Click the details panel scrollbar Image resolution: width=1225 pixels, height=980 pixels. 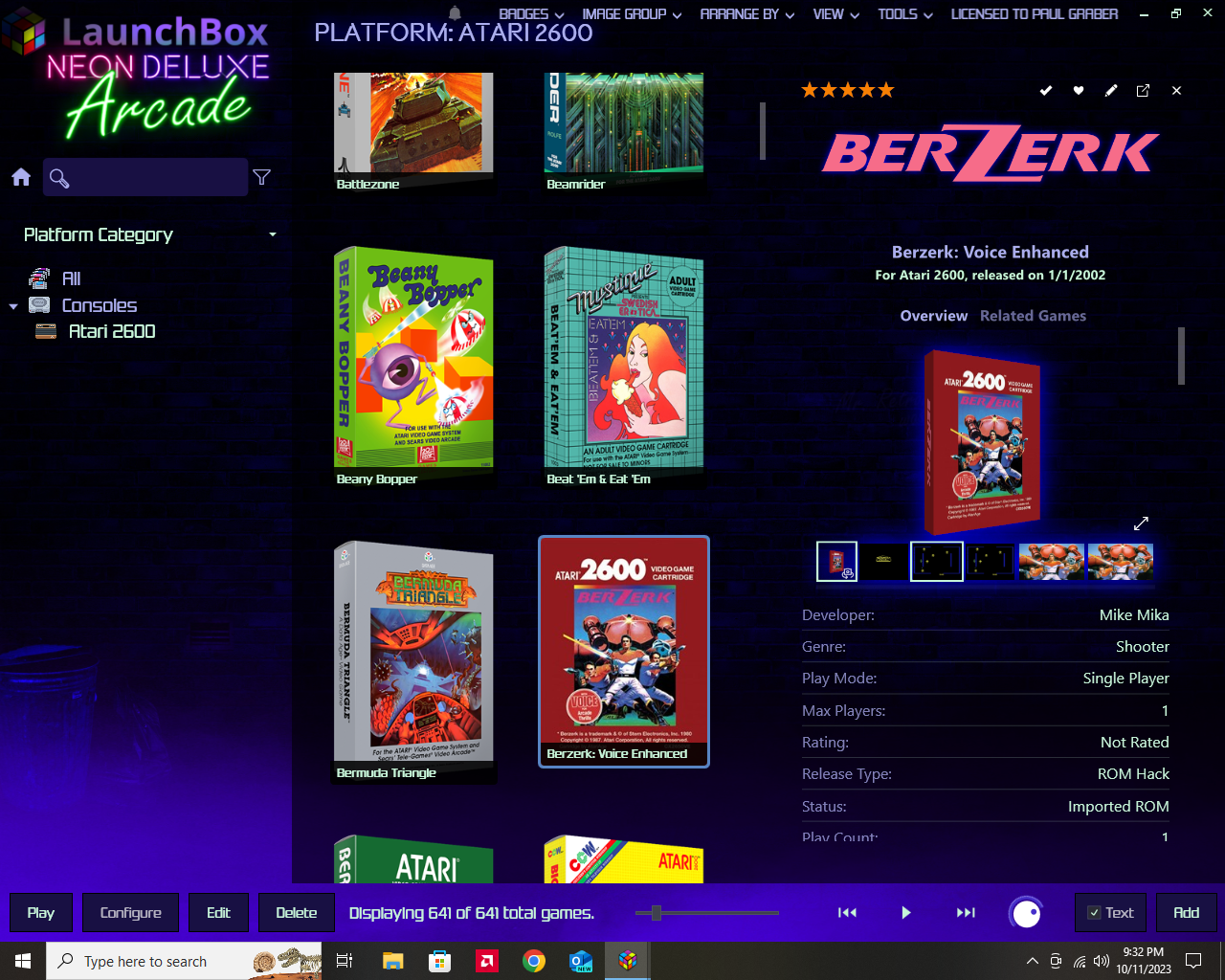(1182, 356)
